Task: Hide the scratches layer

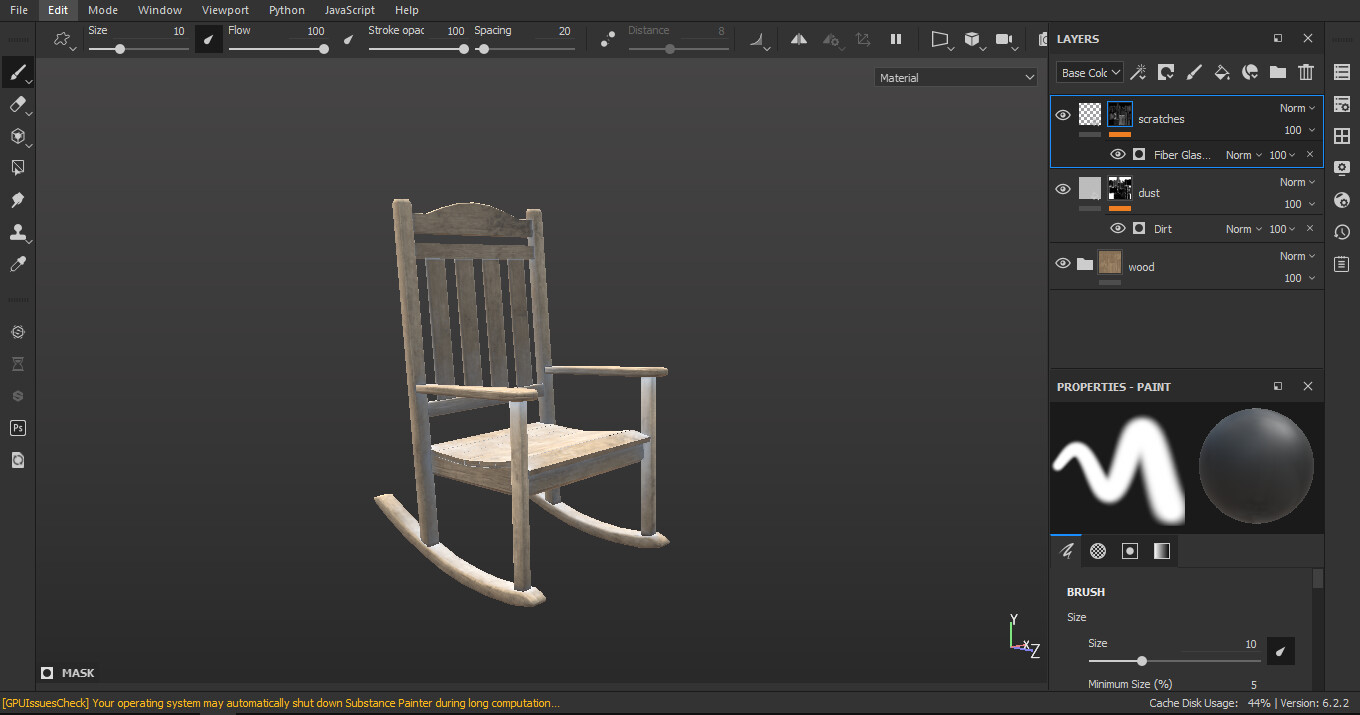Action: (1063, 114)
